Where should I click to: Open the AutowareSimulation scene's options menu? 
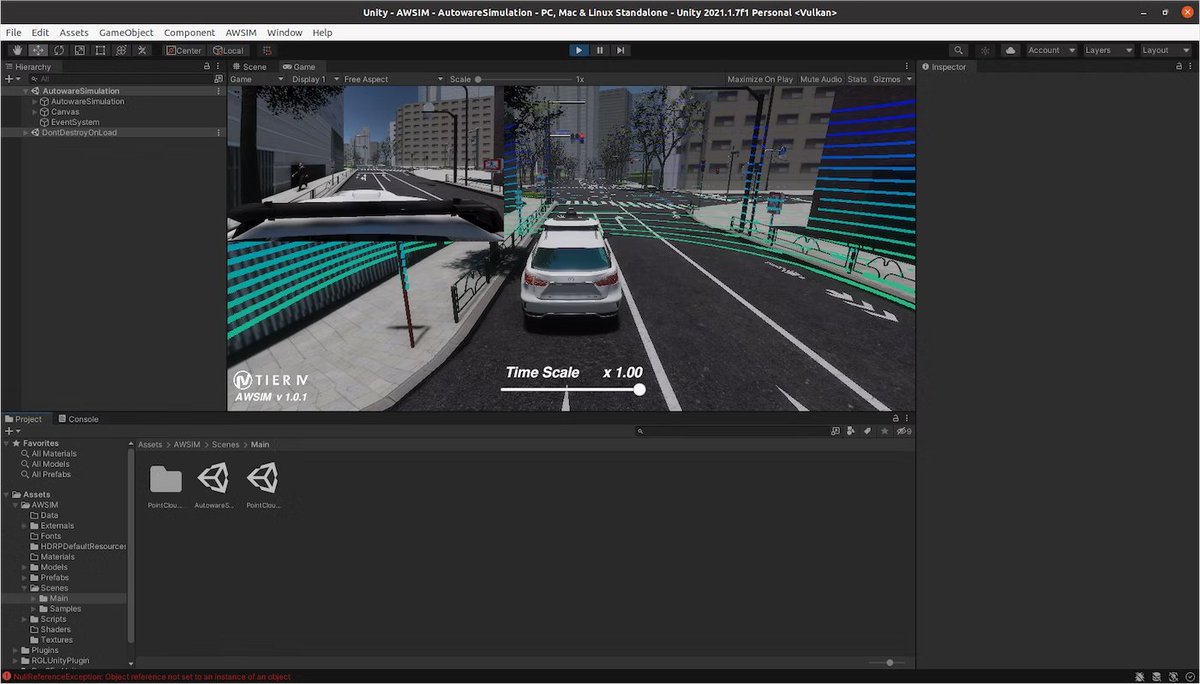219,91
